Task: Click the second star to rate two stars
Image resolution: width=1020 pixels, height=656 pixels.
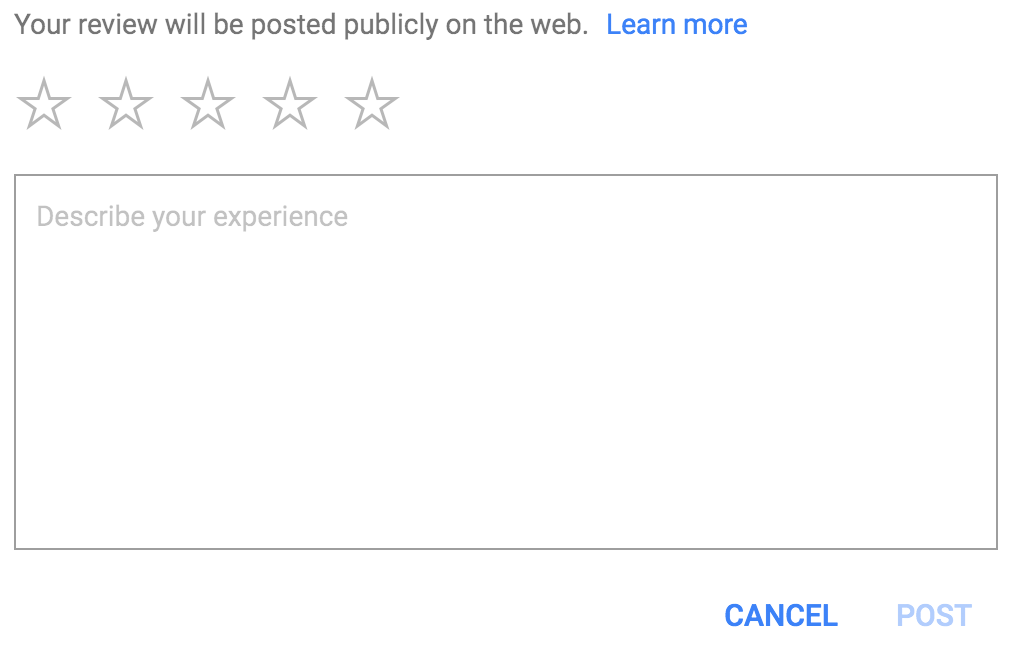Action: coord(125,103)
